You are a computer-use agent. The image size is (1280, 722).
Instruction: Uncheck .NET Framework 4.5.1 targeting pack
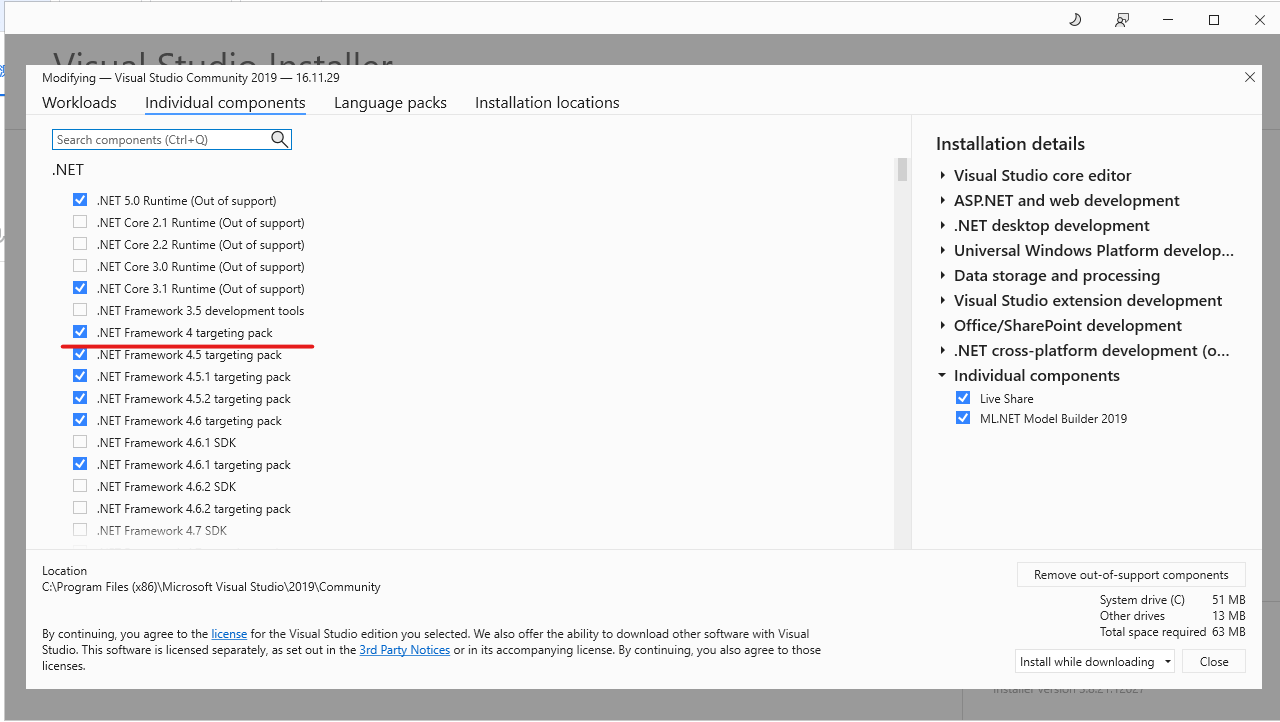pos(80,376)
